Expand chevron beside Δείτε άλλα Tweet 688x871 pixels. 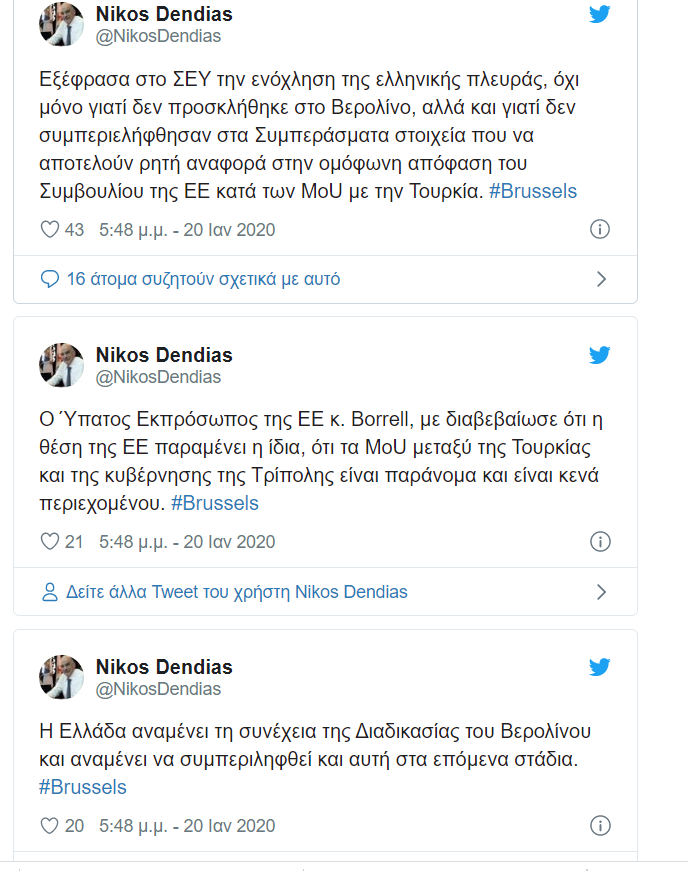[601, 592]
